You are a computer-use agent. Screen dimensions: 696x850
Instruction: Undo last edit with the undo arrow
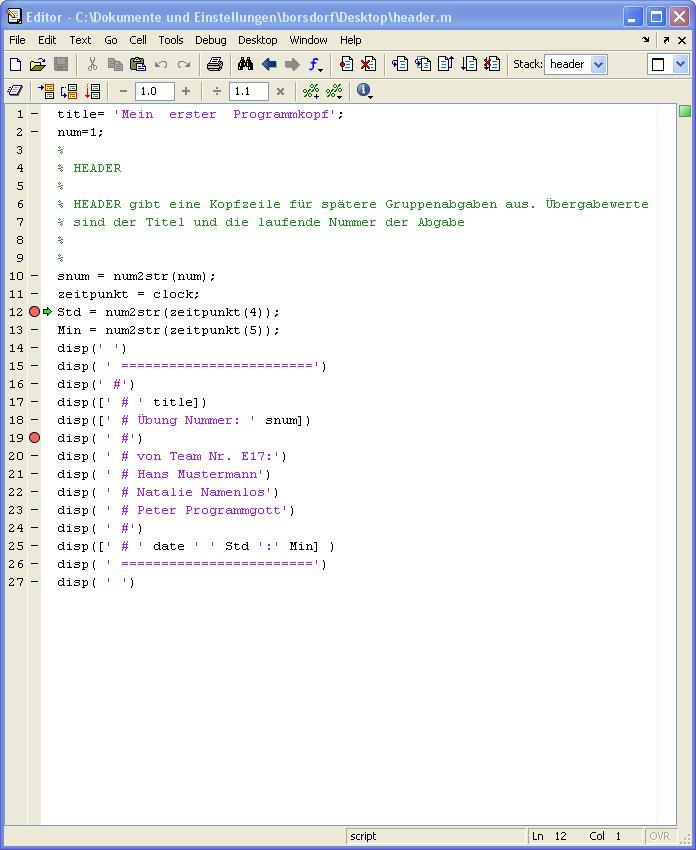[161, 65]
